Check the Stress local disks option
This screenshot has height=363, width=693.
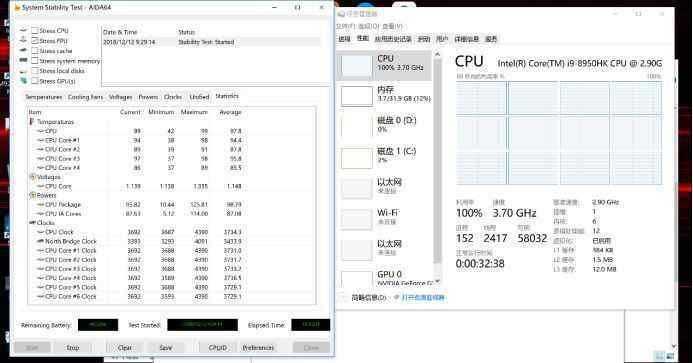(x=34, y=71)
